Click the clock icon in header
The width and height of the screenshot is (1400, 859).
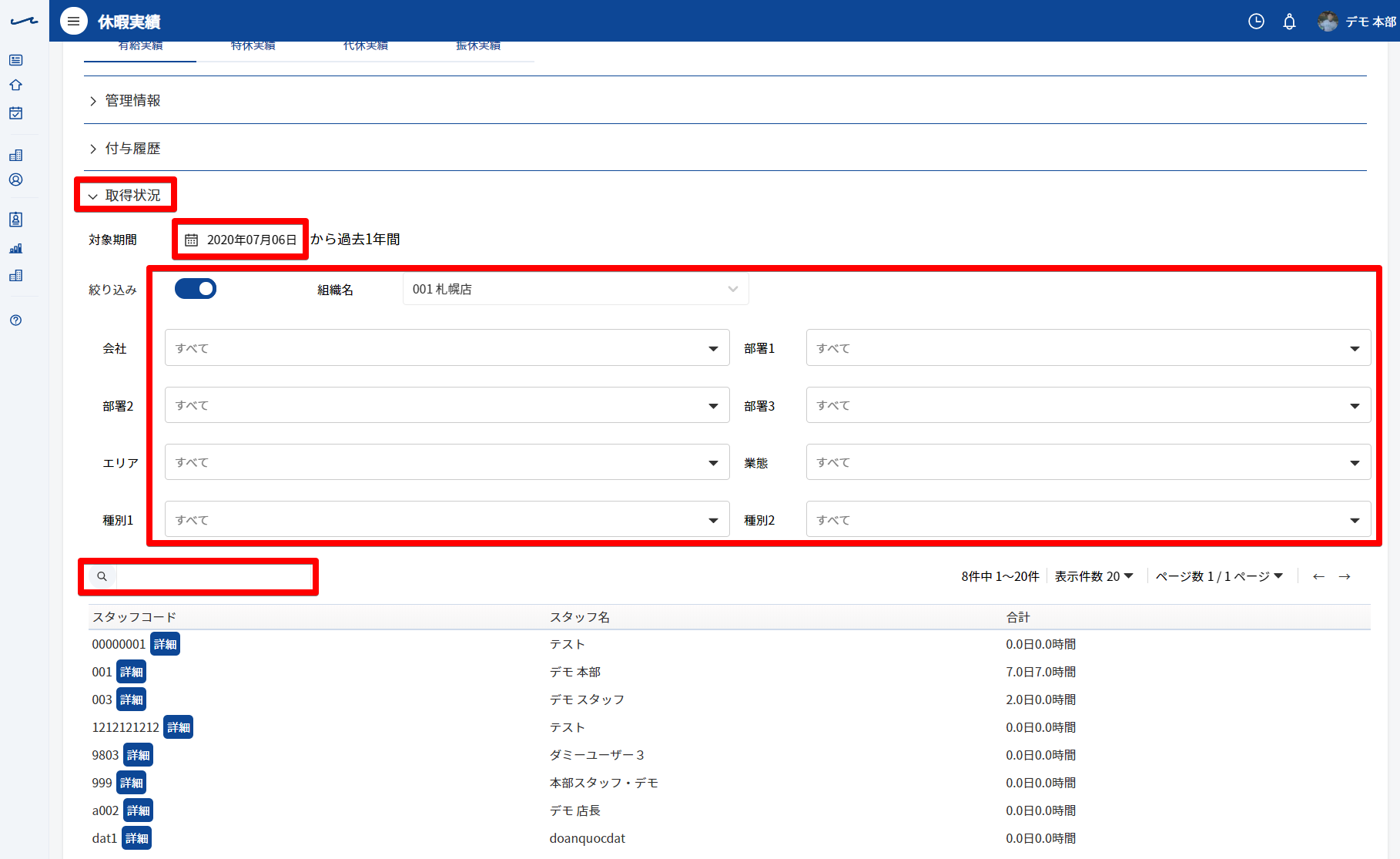[x=1256, y=22]
